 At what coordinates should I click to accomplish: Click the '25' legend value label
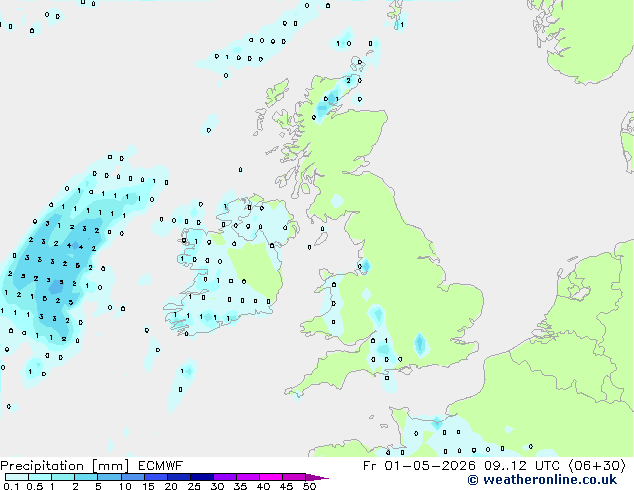tap(194, 486)
